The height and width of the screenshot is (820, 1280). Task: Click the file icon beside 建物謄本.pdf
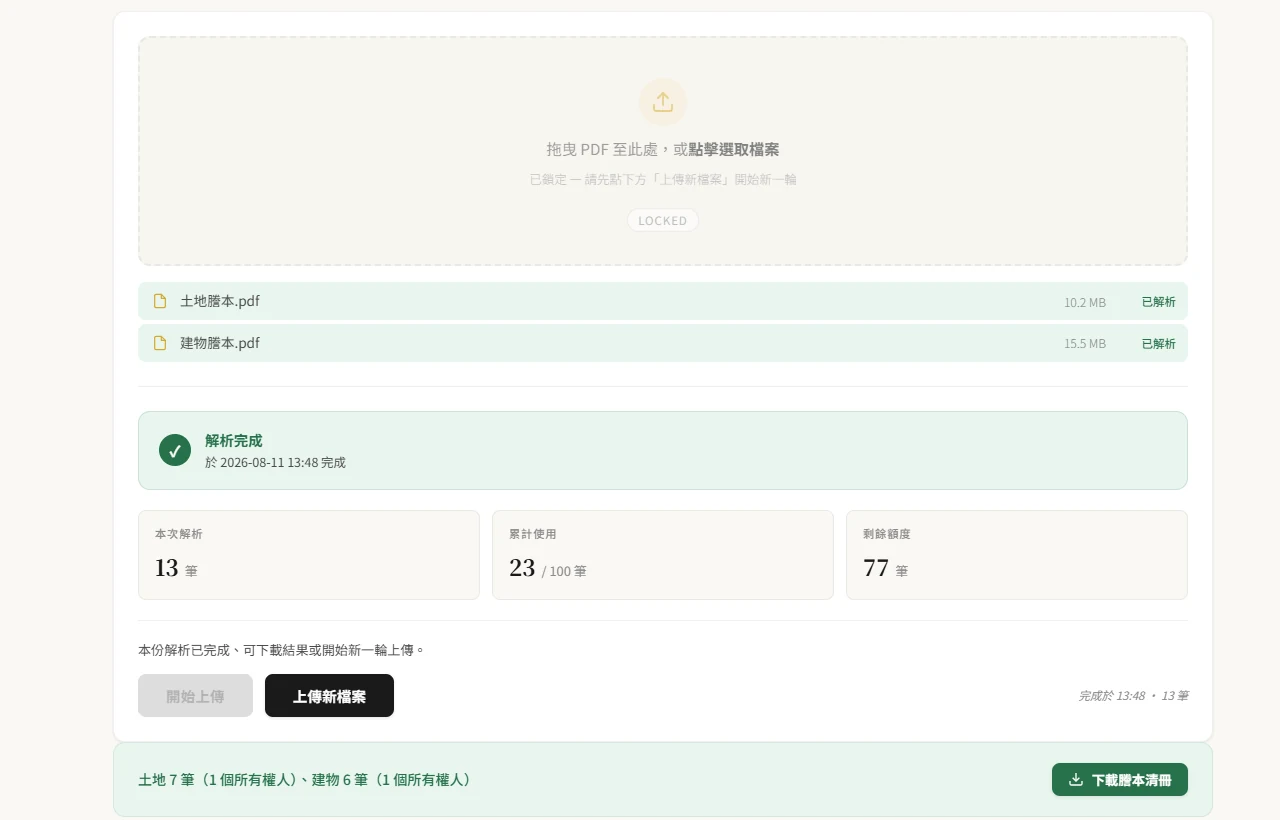[160, 343]
